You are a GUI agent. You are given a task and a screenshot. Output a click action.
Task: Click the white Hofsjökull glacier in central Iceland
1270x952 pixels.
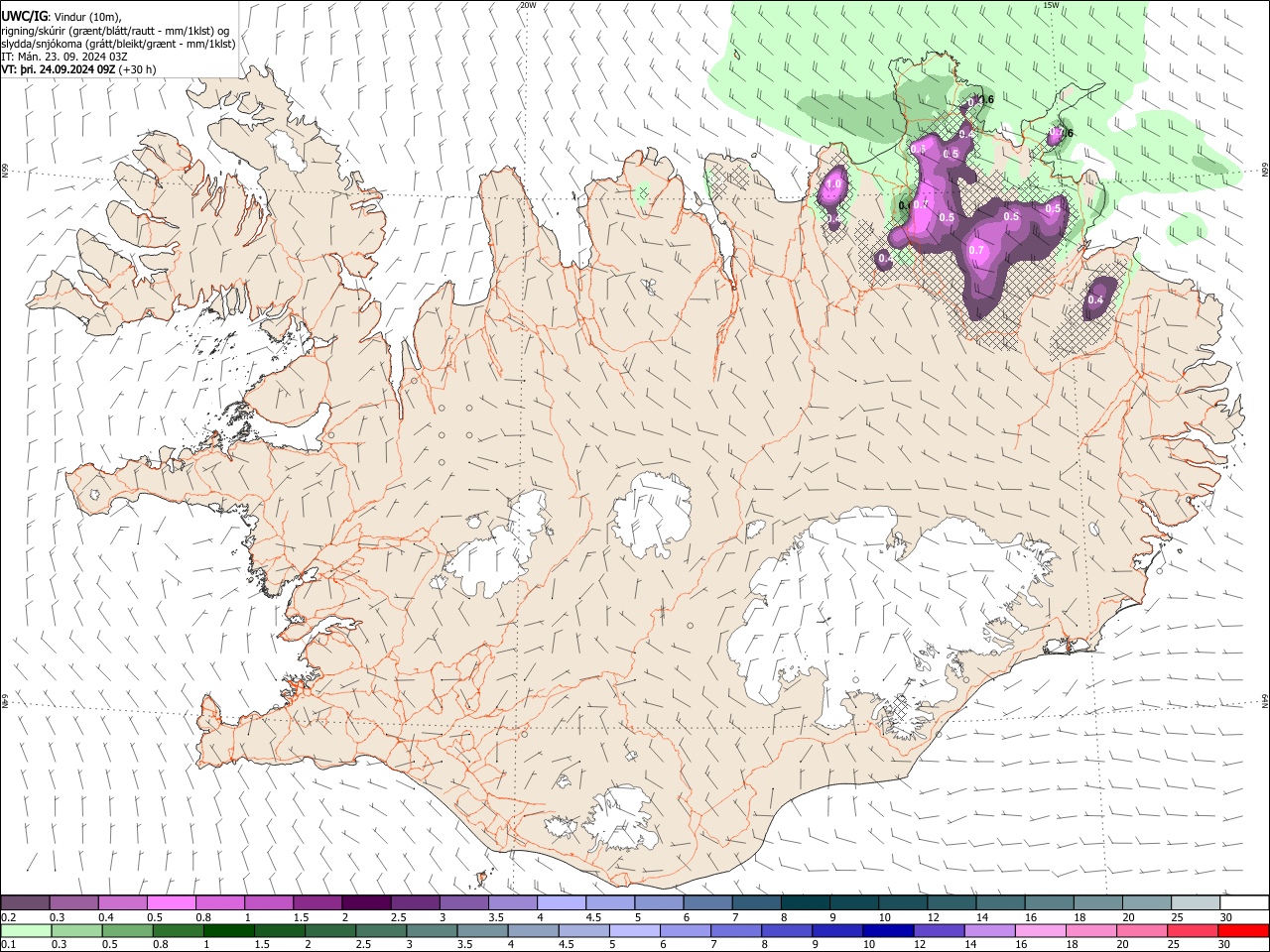pyautogui.click(x=652, y=516)
